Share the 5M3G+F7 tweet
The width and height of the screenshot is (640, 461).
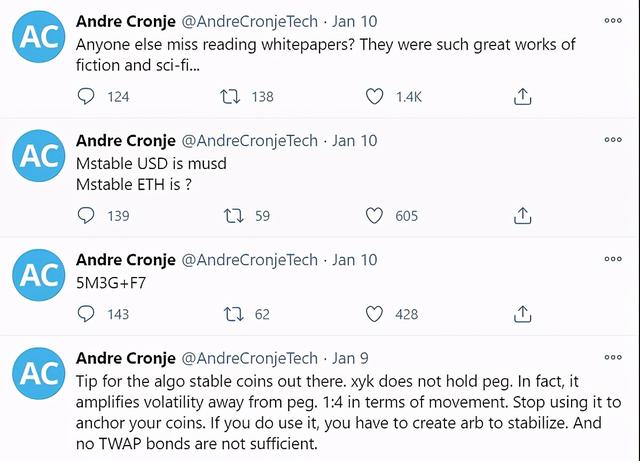coord(522,314)
